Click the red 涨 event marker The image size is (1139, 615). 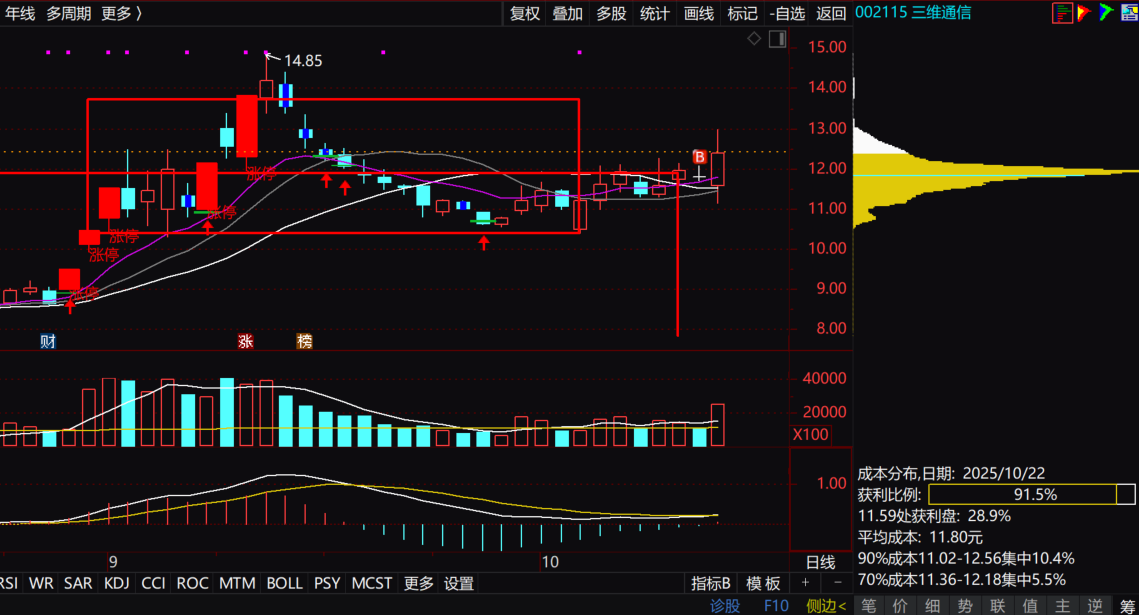click(x=246, y=341)
